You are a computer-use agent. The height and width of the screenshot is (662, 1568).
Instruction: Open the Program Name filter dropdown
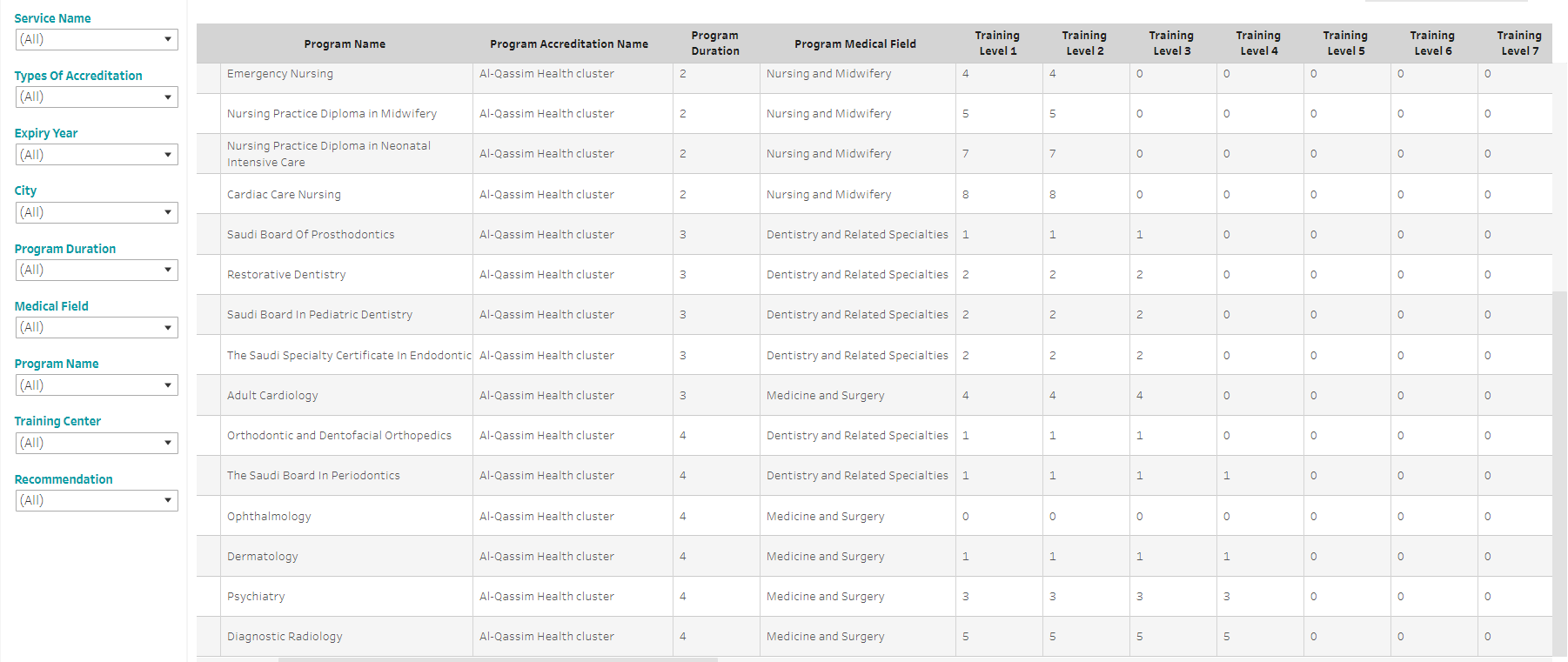pyautogui.click(x=97, y=385)
